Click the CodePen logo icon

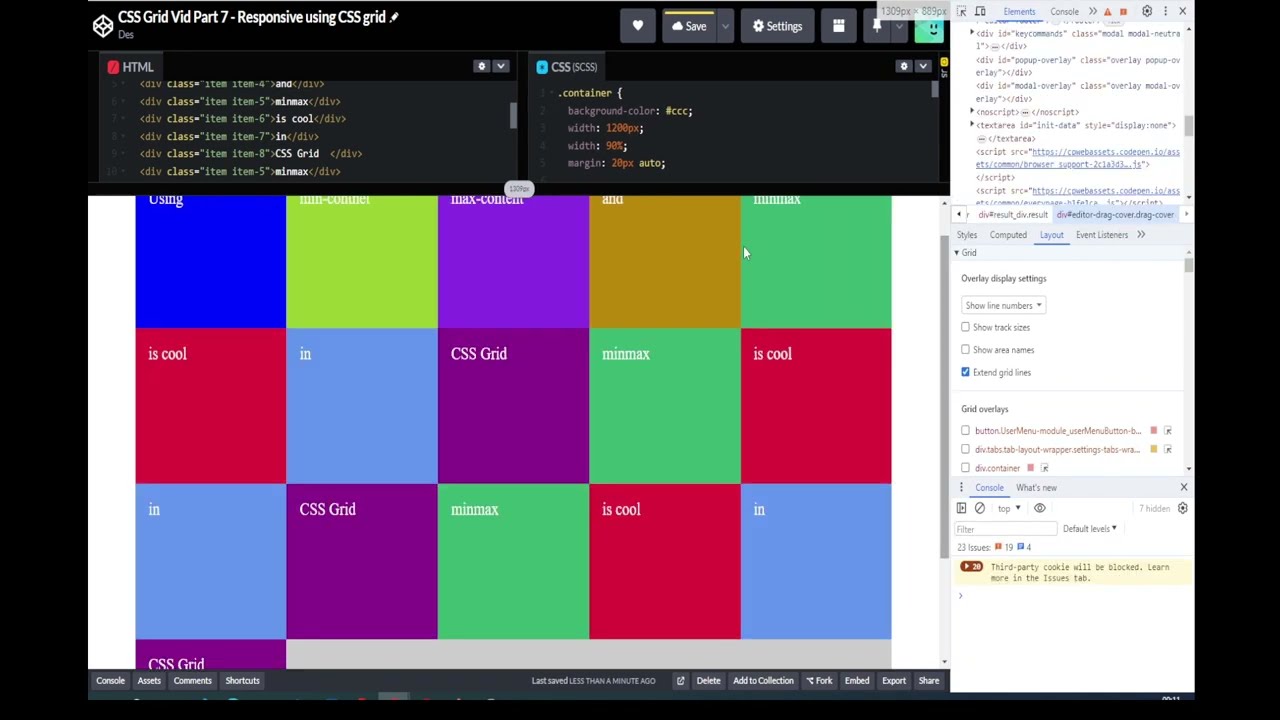click(x=103, y=26)
